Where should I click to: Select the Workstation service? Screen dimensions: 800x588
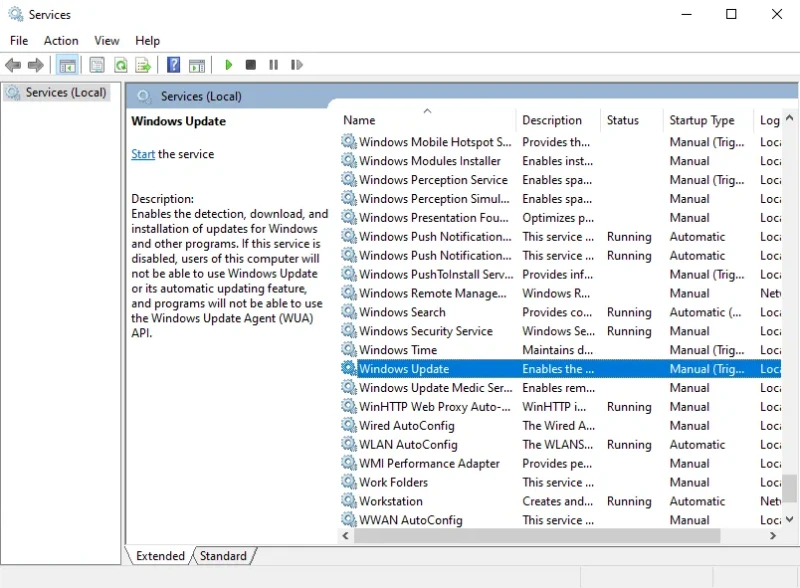[560, 501]
